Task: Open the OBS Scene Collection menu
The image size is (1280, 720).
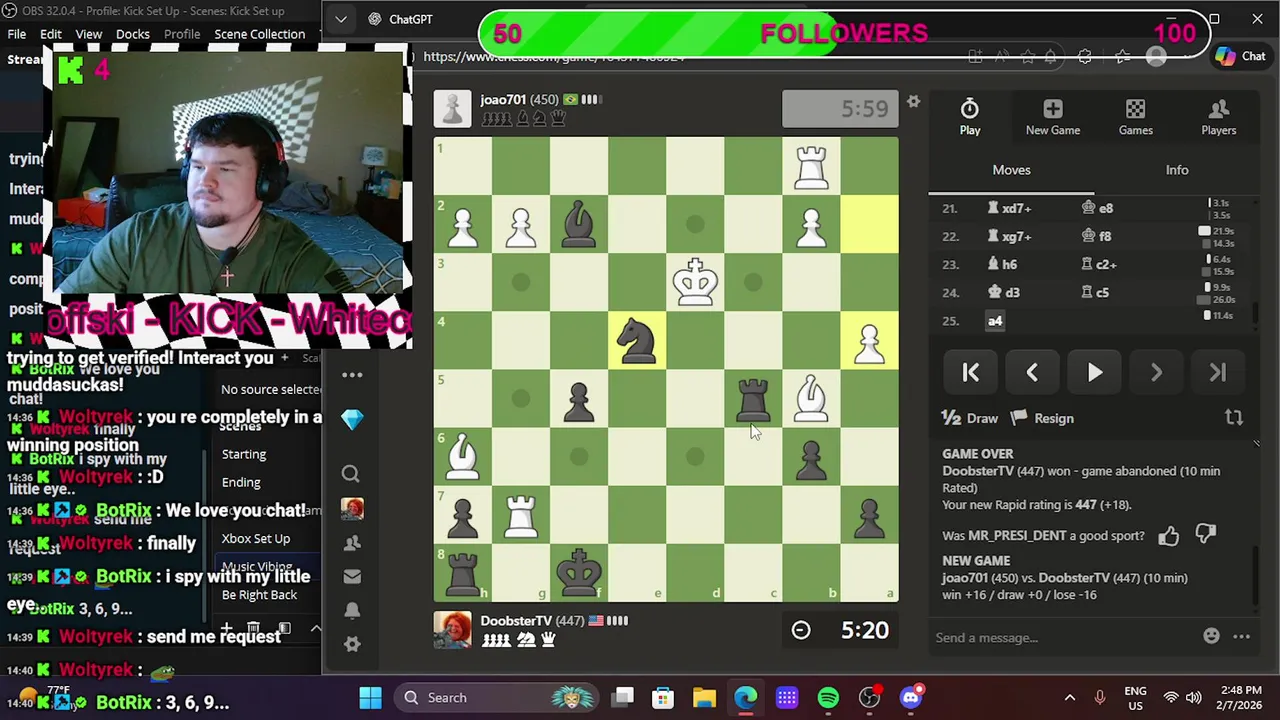Action: click(x=260, y=34)
